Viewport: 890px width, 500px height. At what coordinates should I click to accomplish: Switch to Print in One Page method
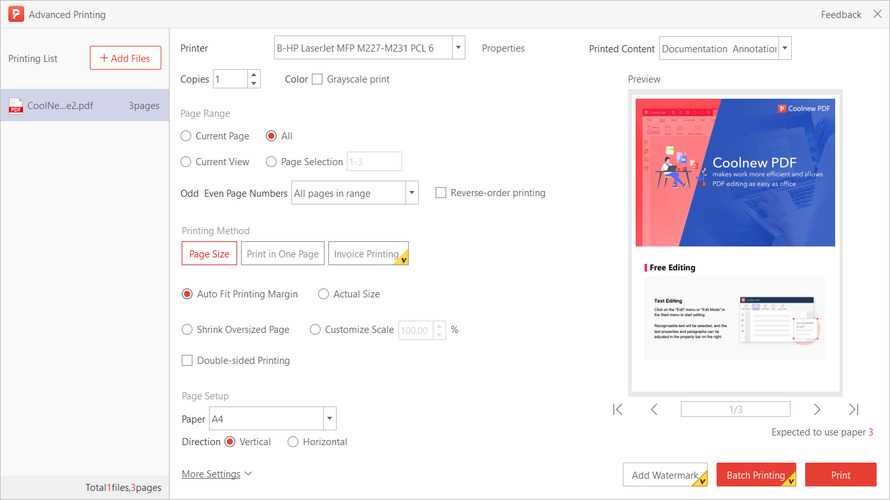[x=282, y=254]
